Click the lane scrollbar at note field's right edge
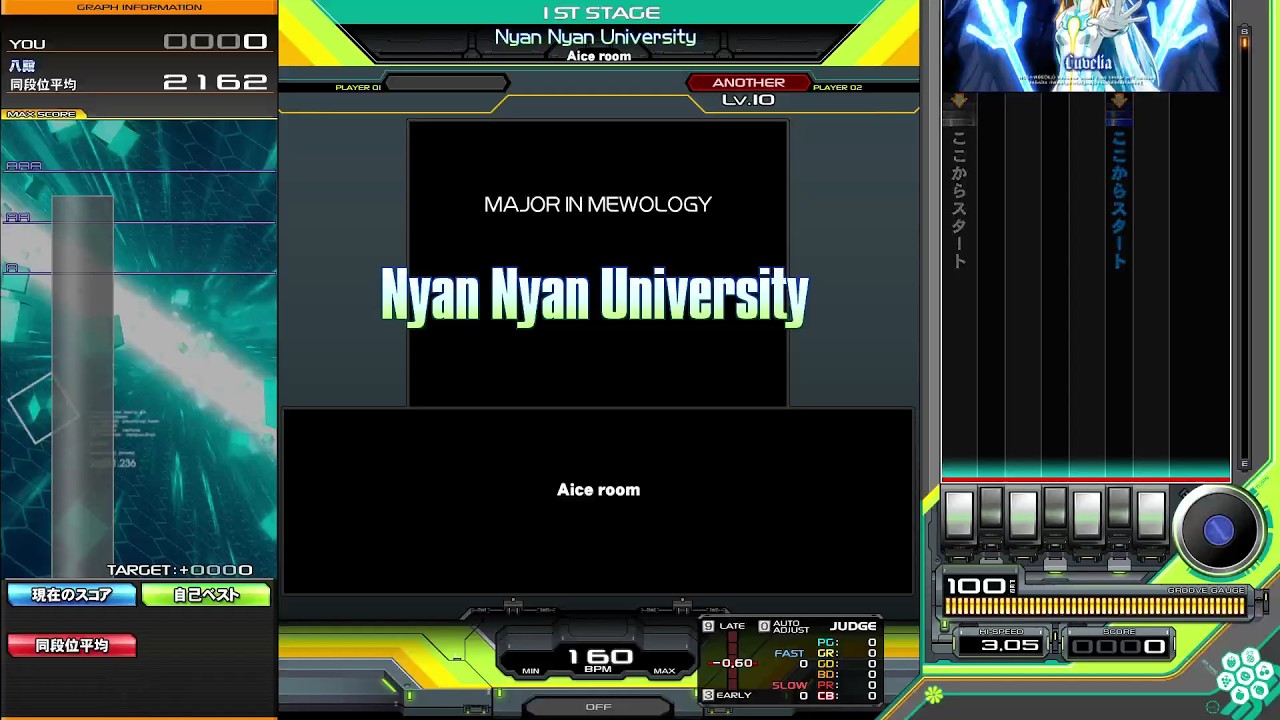The image size is (1280, 720). (1244, 247)
